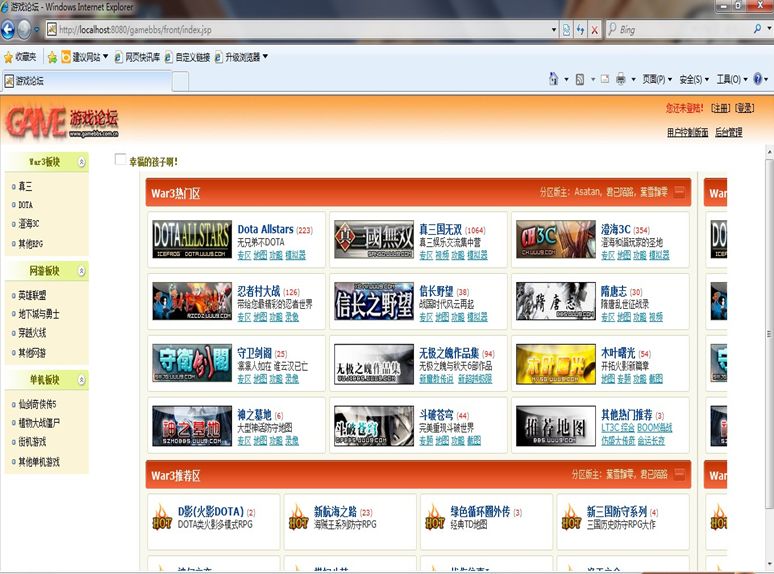Screen dimensions: 774x574
Task: Select 穿越火线 in the sidebar
Action: click(x=33, y=333)
